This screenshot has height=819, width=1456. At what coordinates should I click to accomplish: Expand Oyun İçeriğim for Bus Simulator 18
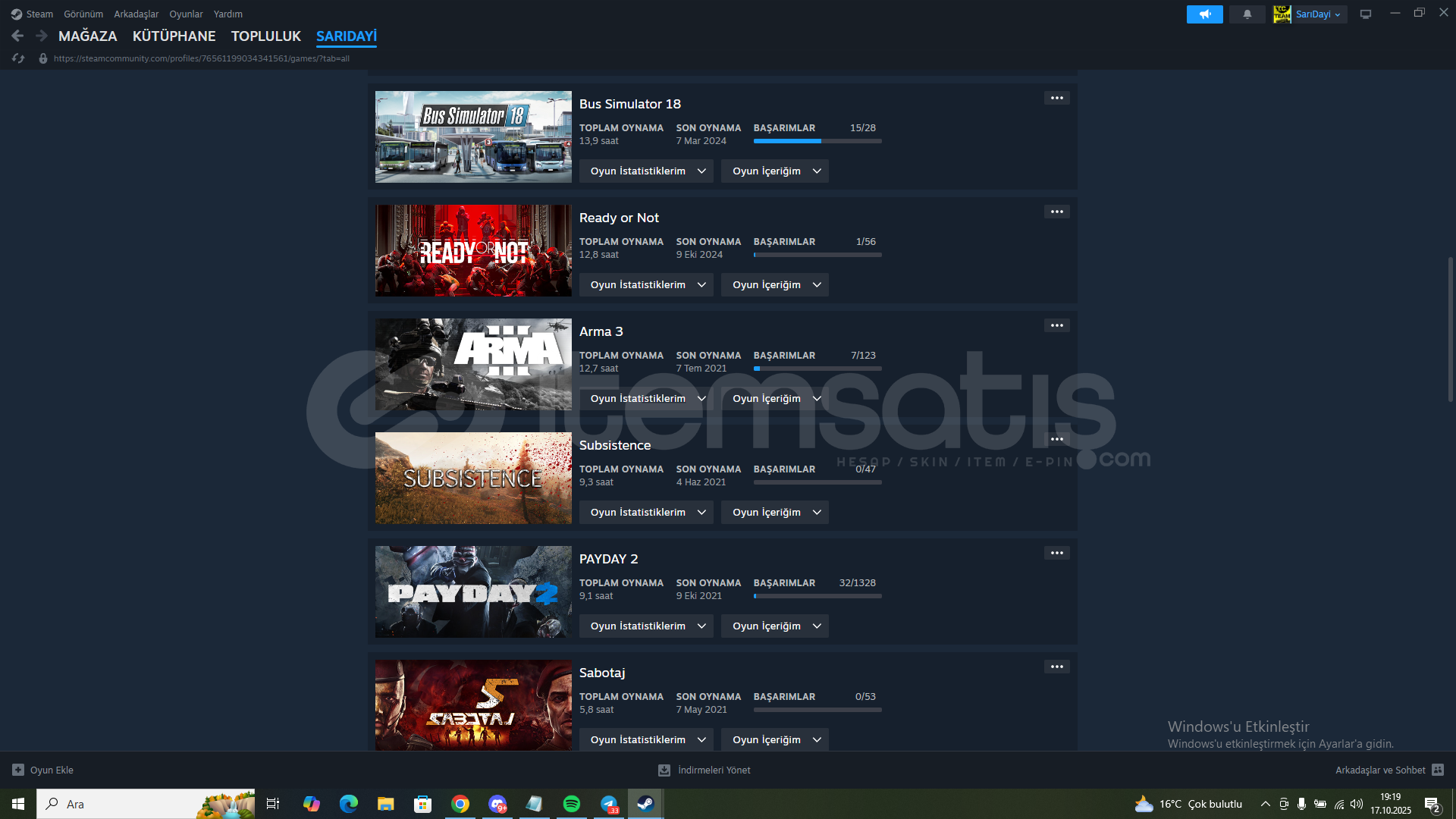pyautogui.click(x=774, y=171)
